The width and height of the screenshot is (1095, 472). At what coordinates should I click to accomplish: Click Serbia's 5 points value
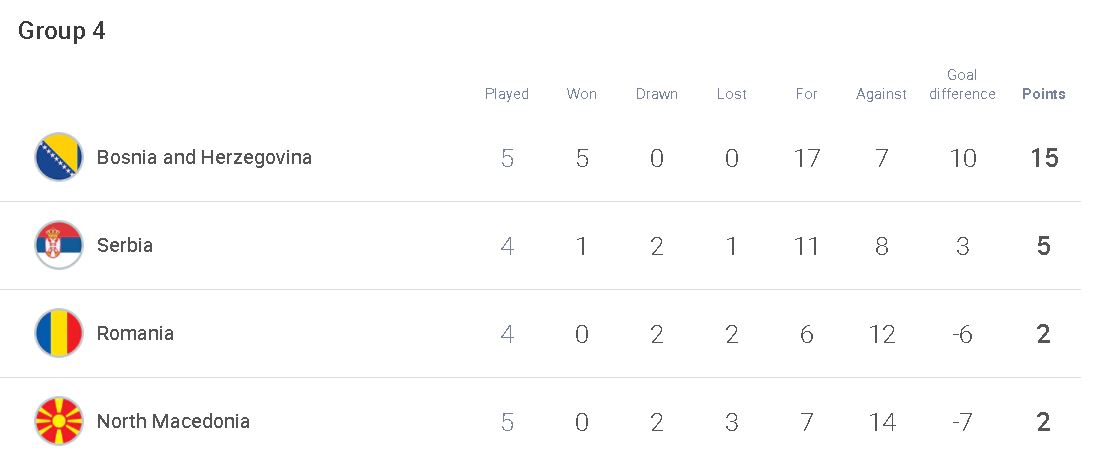click(x=1044, y=246)
